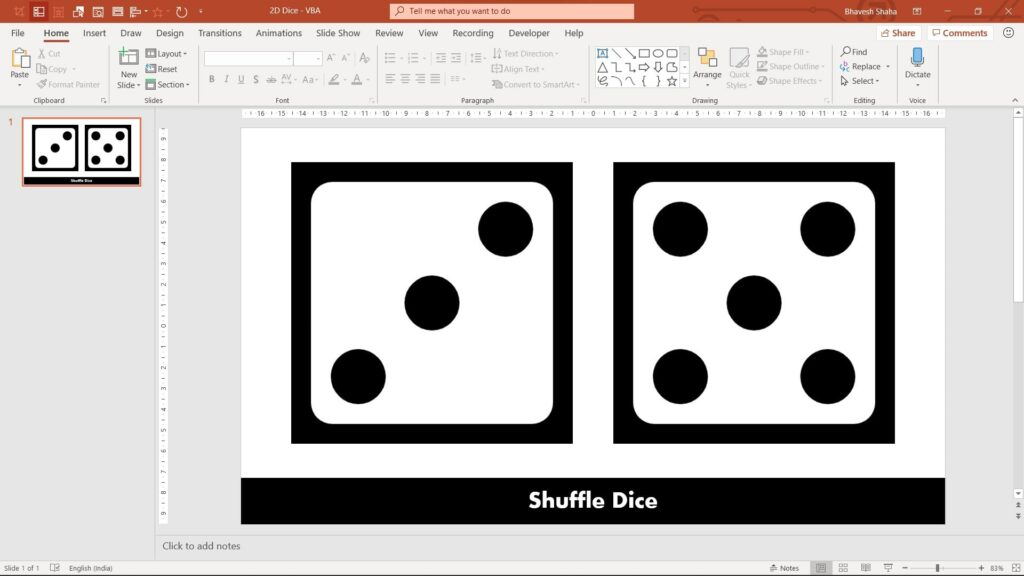The width and height of the screenshot is (1024, 576).
Task: Switch to Slide Sorter view in status bar
Action: point(842,567)
